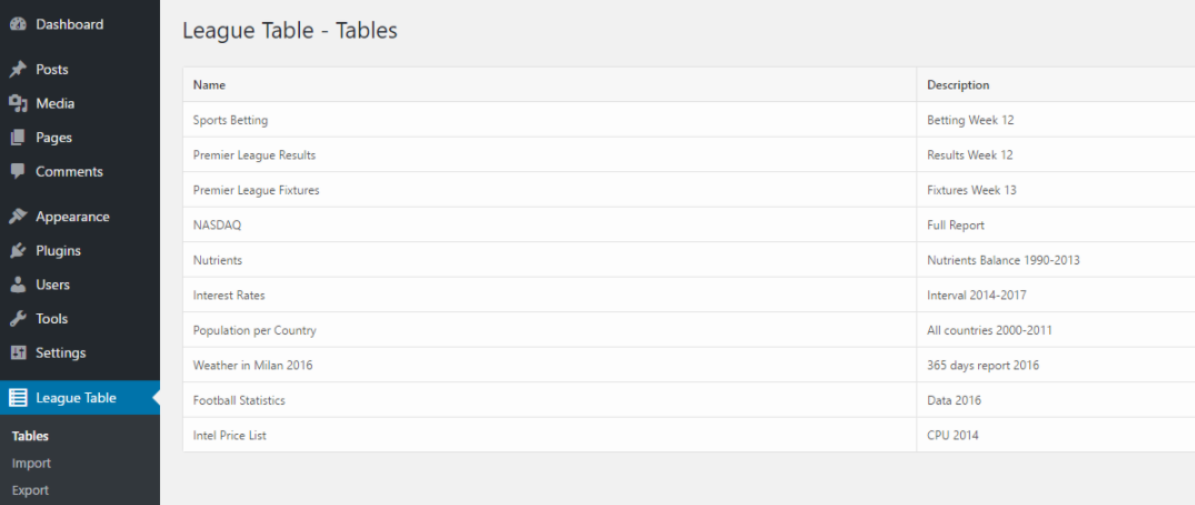Open the Sports Betting table row
The width and height of the screenshot is (1195, 505).
pos(230,120)
